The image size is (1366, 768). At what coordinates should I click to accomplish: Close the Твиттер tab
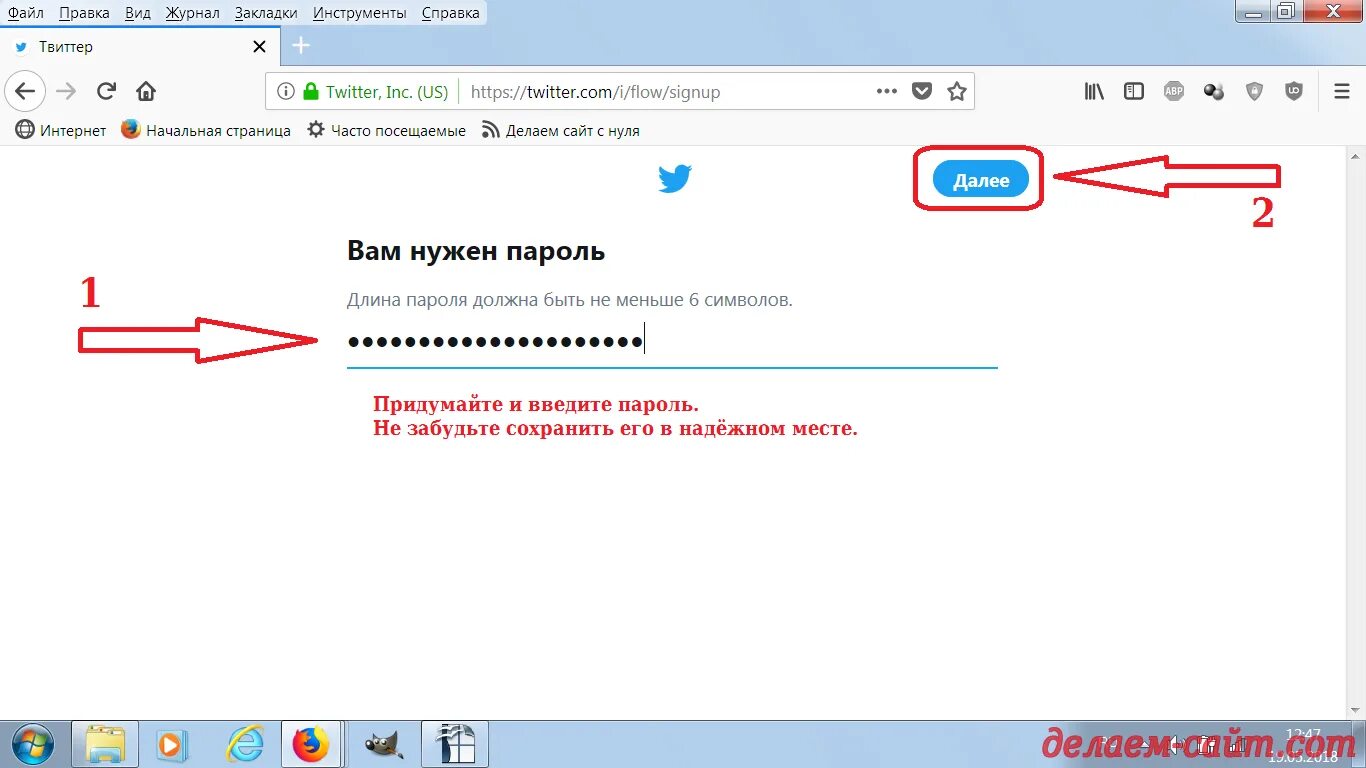(x=259, y=47)
